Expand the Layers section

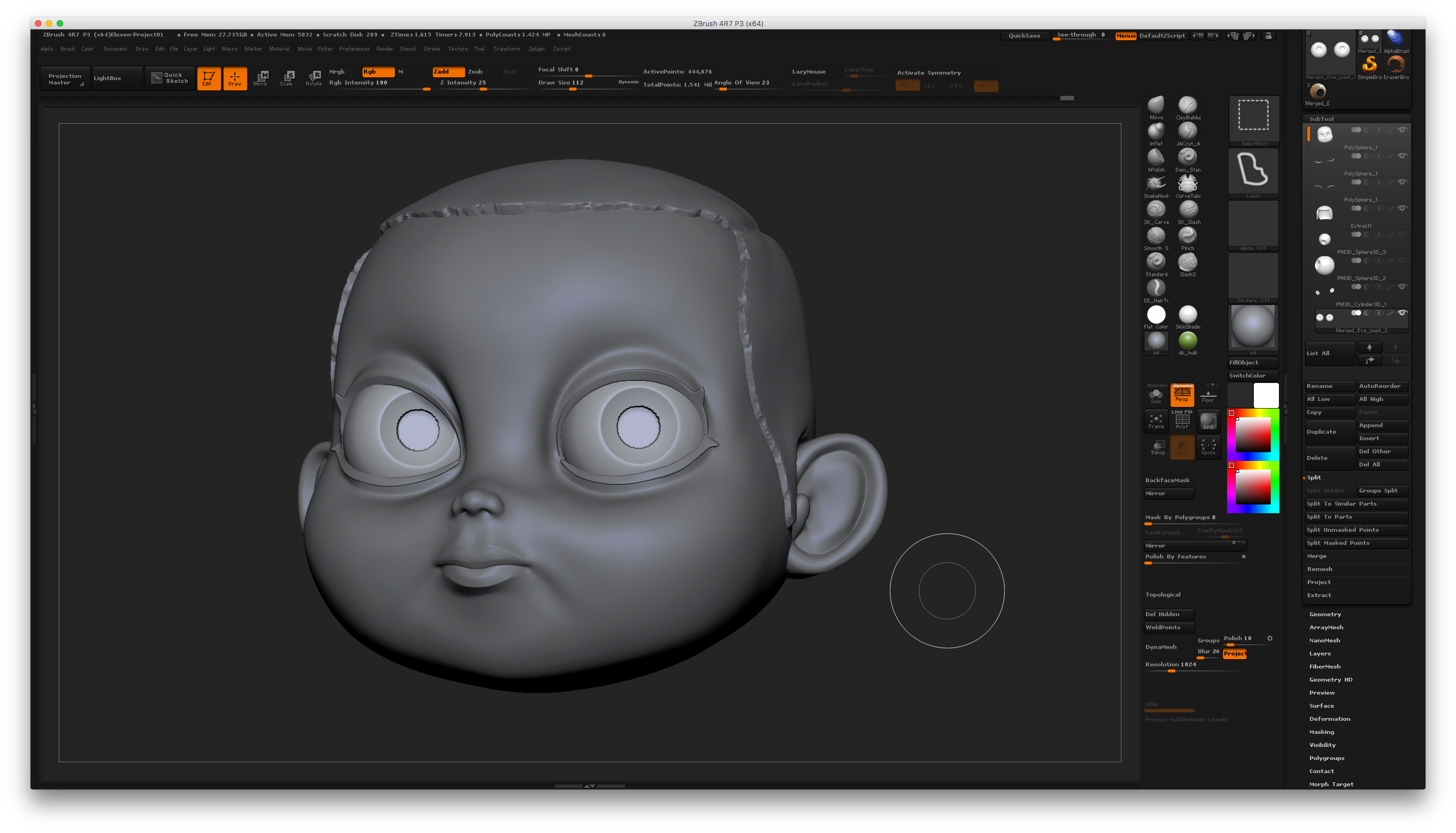1319,653
